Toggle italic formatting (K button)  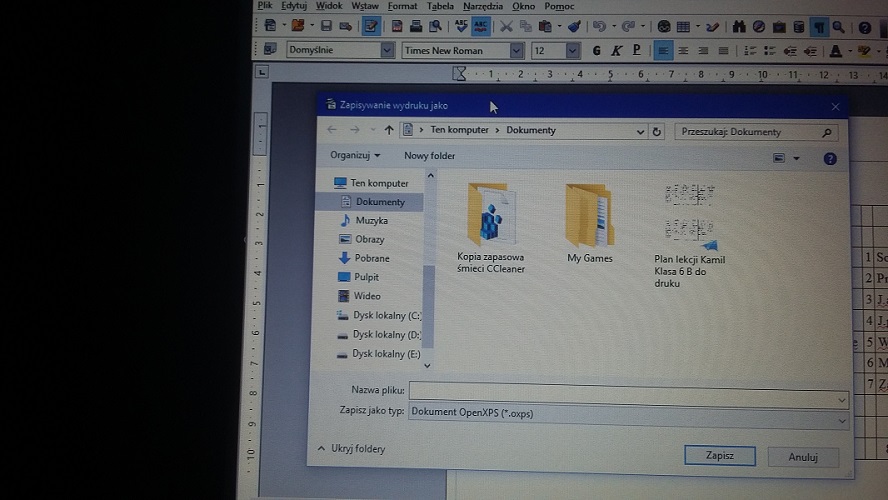pos(617,50)
